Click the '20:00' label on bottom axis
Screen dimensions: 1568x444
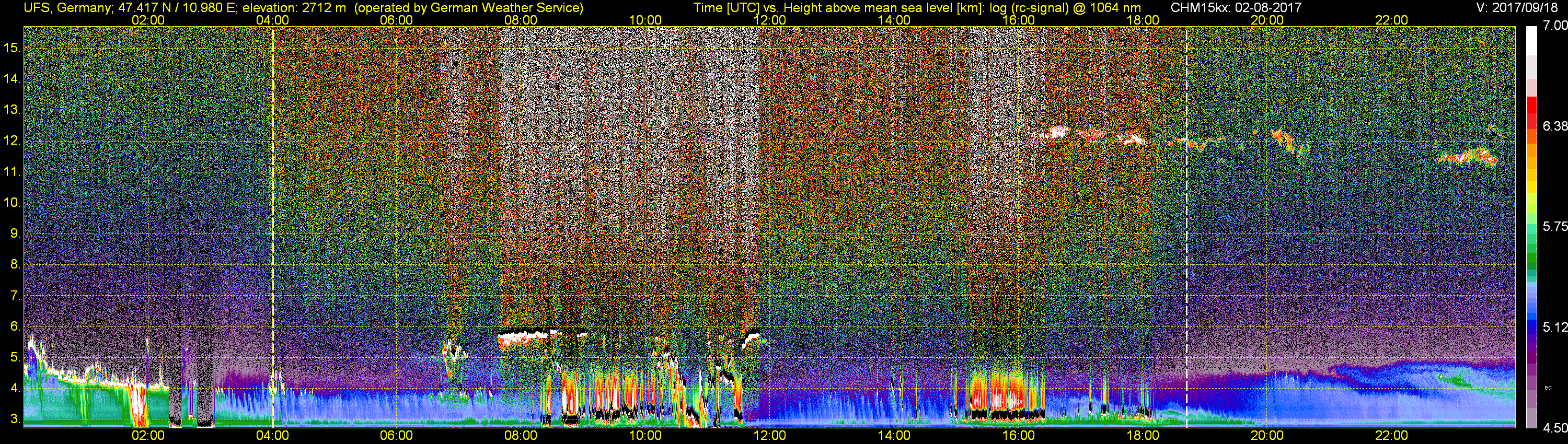coord(1267,436)
